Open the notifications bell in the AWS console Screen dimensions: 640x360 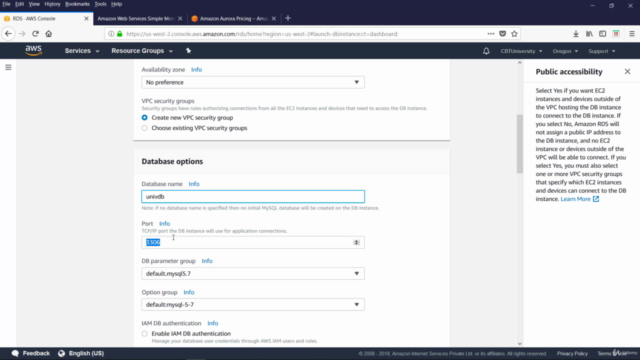click(x=486, y=51)
